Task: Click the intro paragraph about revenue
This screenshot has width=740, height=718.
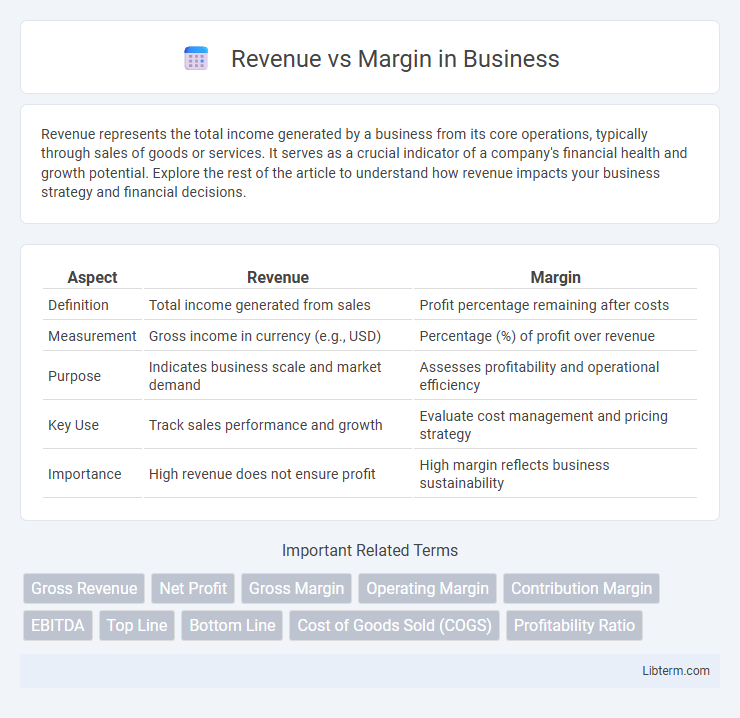Action: point(364,163)
